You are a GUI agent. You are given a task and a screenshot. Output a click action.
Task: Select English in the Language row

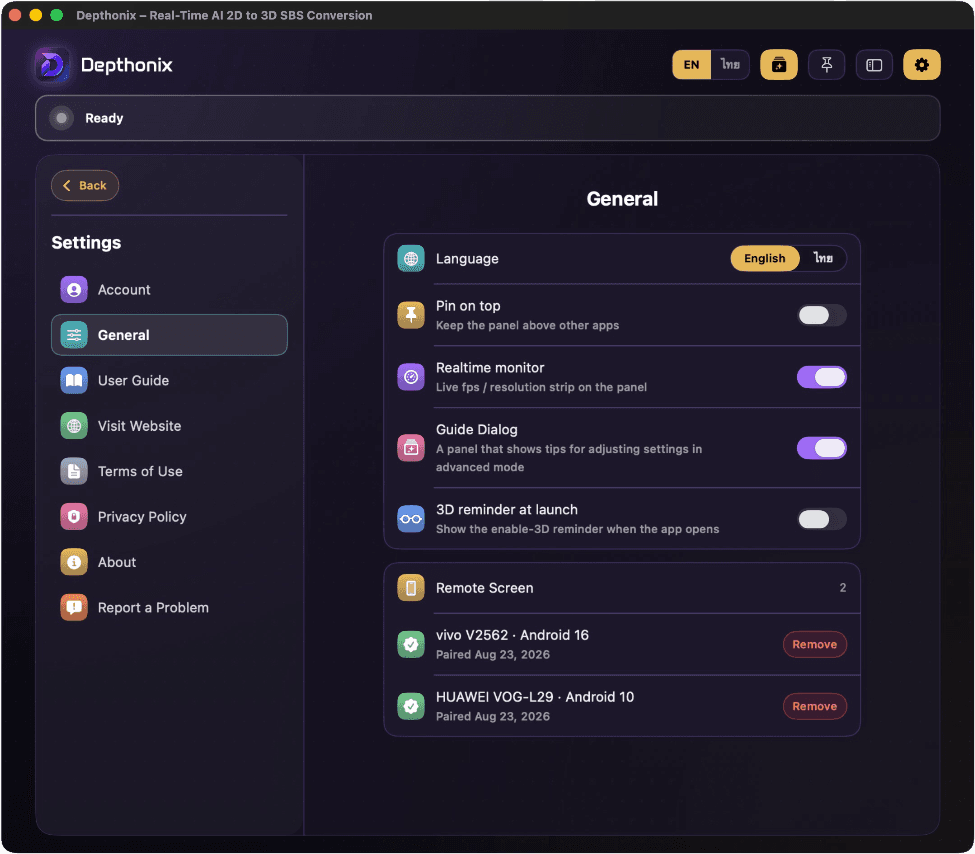click(764, 259)
